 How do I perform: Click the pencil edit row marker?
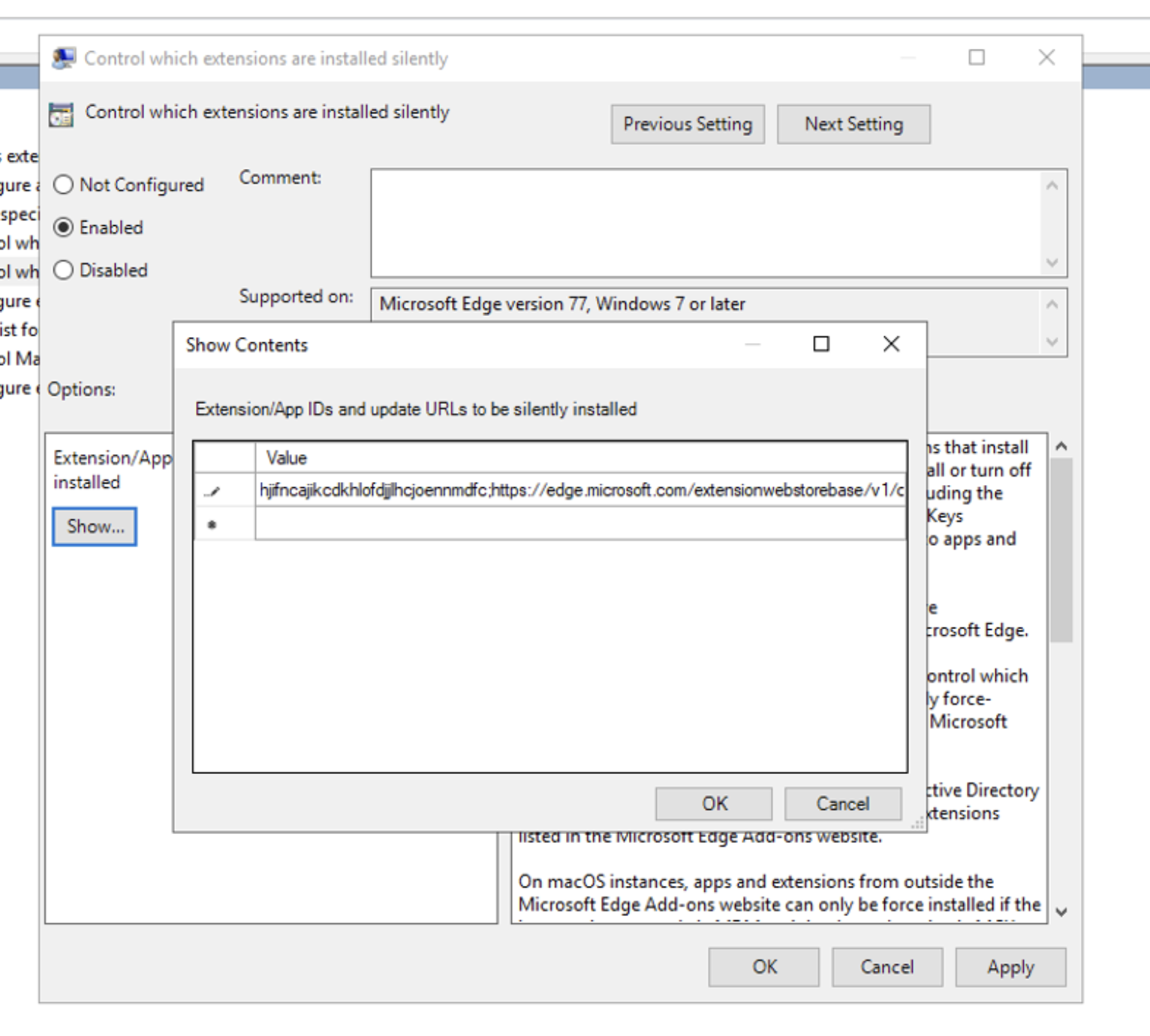(212, 492)
